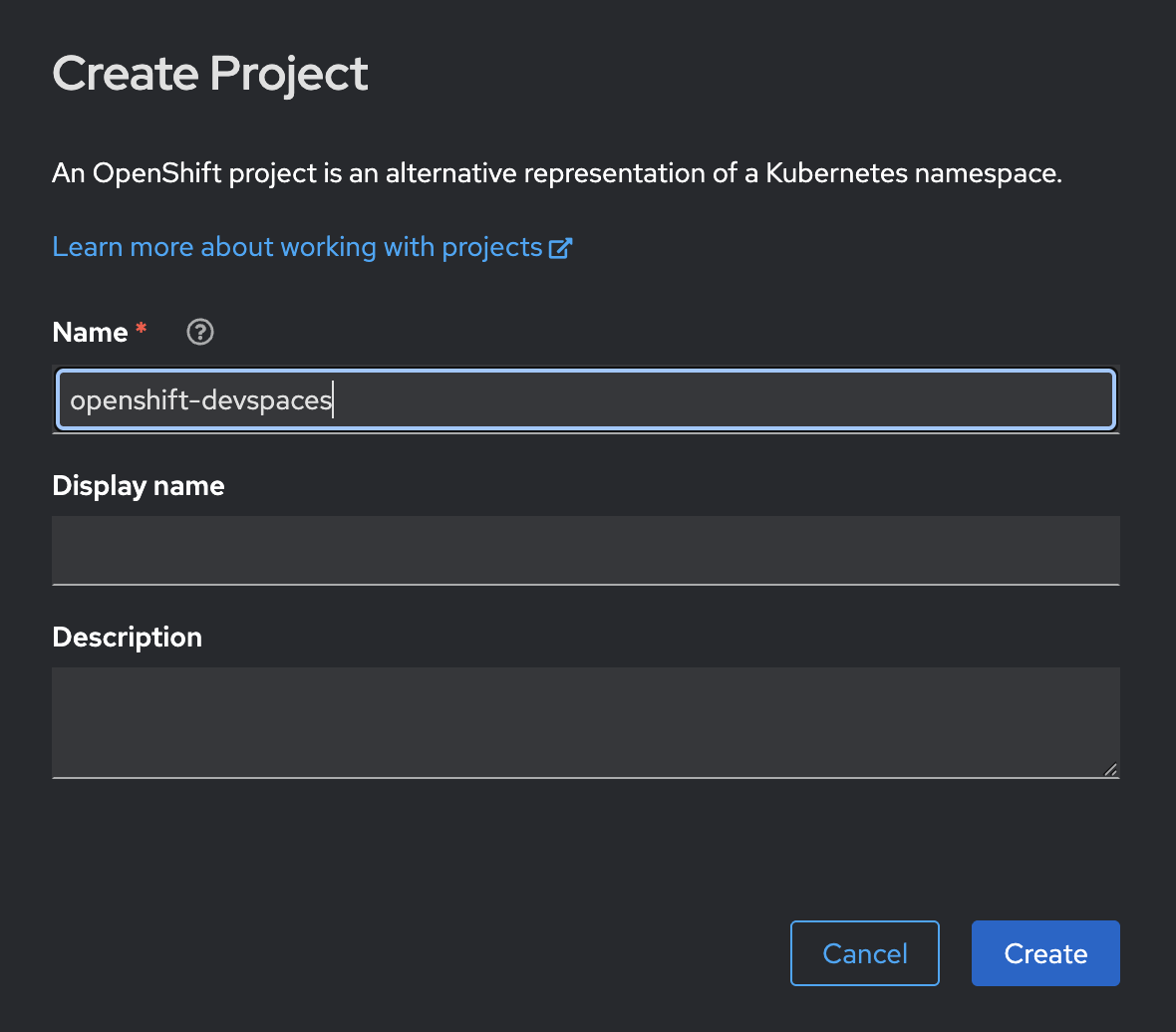
Task: Click the Create Project heading text
Action: point(210,74)
